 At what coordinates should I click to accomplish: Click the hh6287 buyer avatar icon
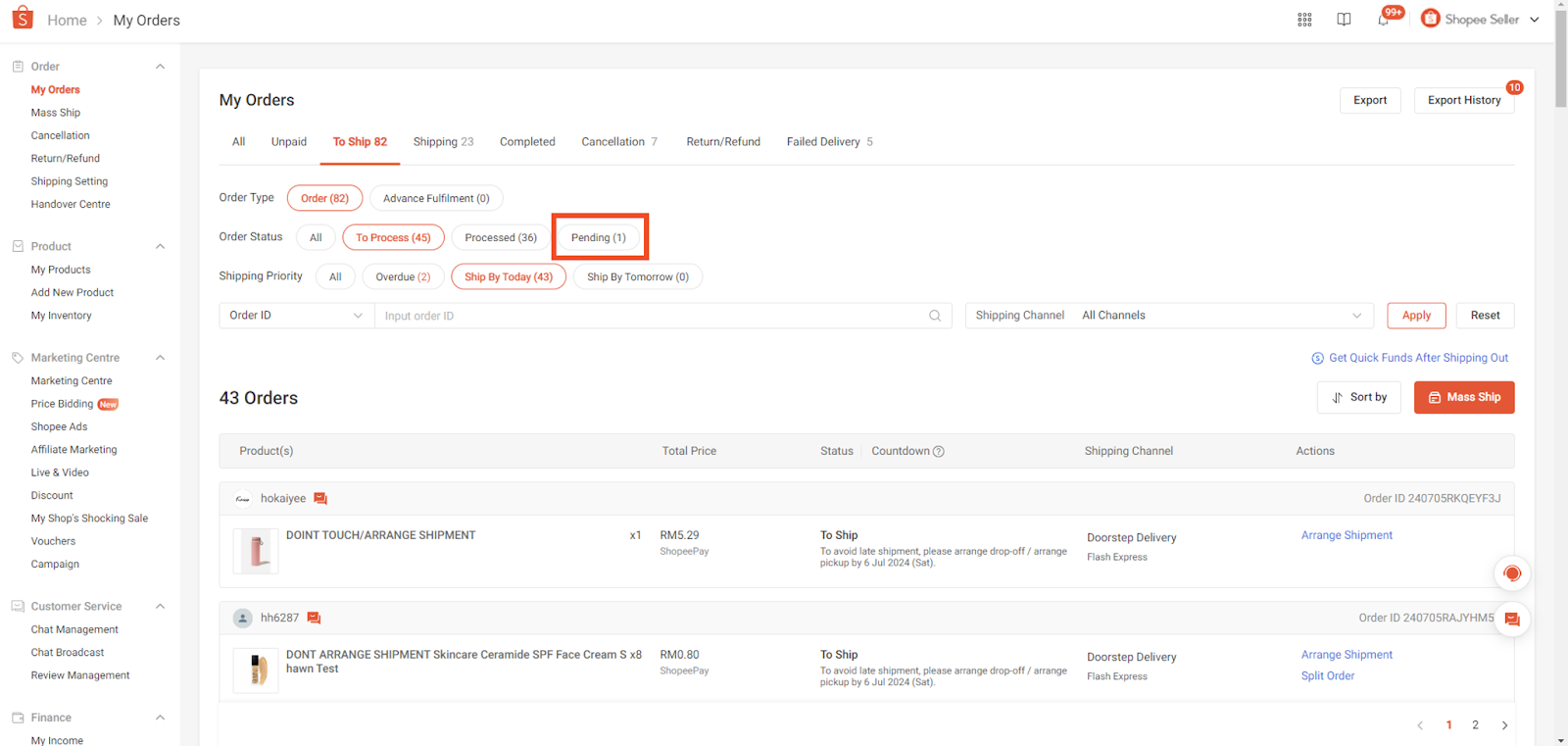242,619
